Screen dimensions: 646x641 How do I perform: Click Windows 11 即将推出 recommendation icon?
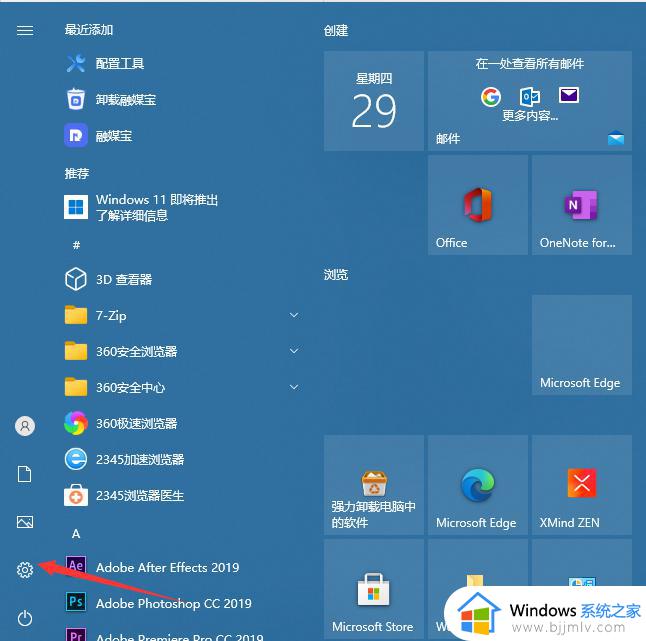tap(76, 207)
